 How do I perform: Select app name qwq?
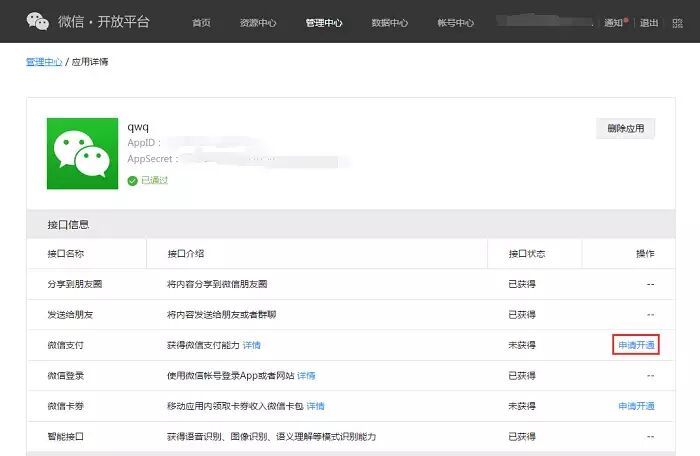click(138, 126)
